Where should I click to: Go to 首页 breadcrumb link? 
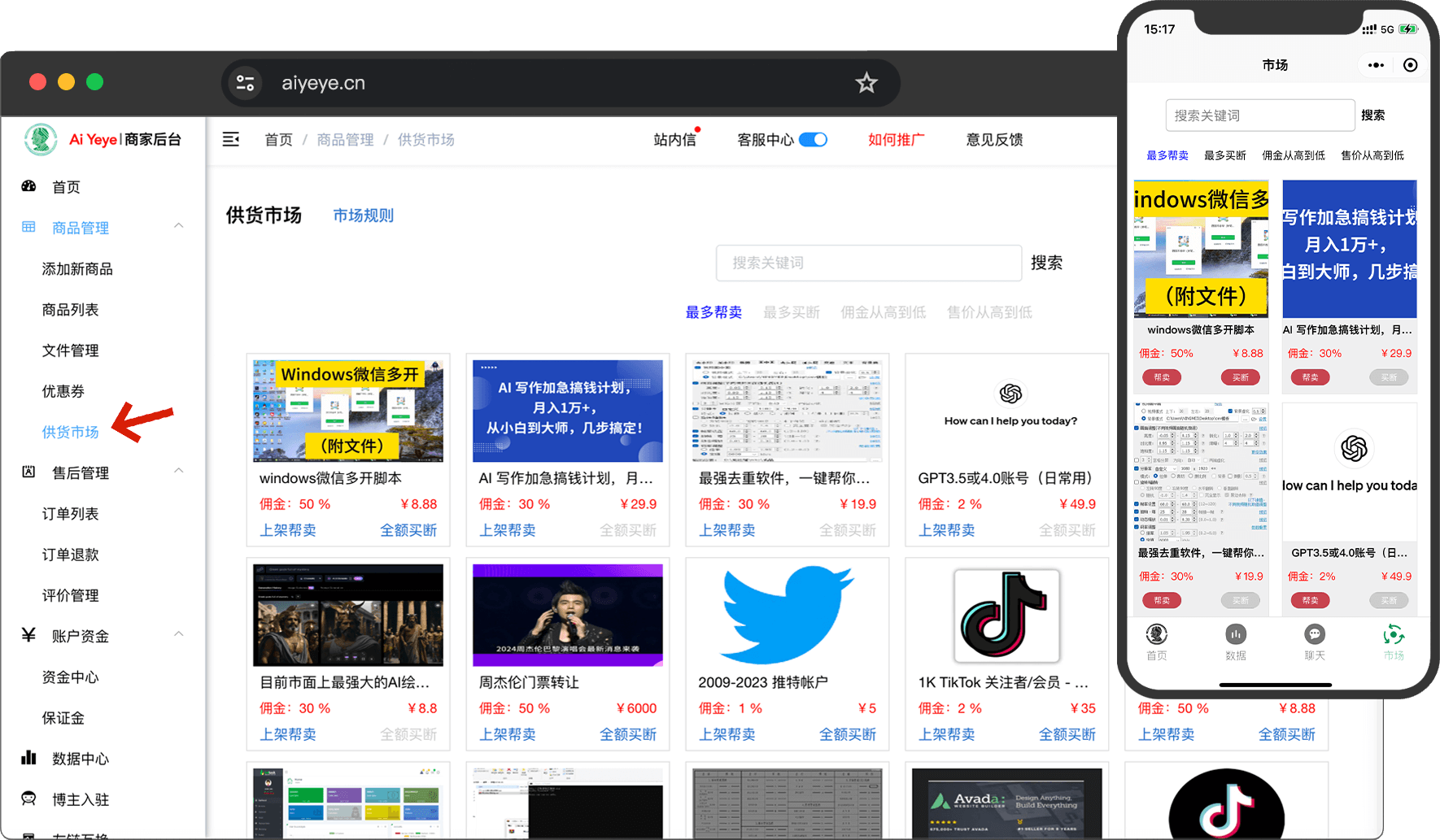tap(278, 139)
